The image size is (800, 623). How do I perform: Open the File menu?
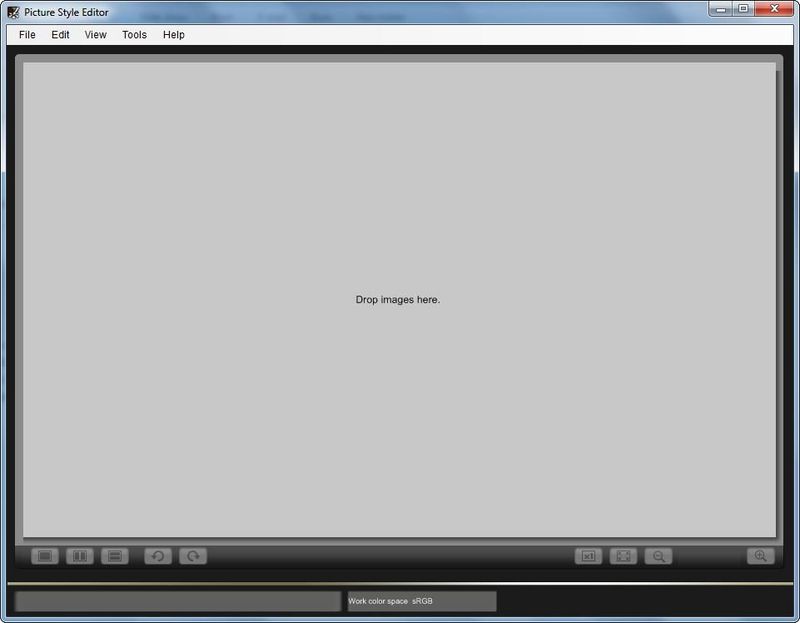(27, 35)
